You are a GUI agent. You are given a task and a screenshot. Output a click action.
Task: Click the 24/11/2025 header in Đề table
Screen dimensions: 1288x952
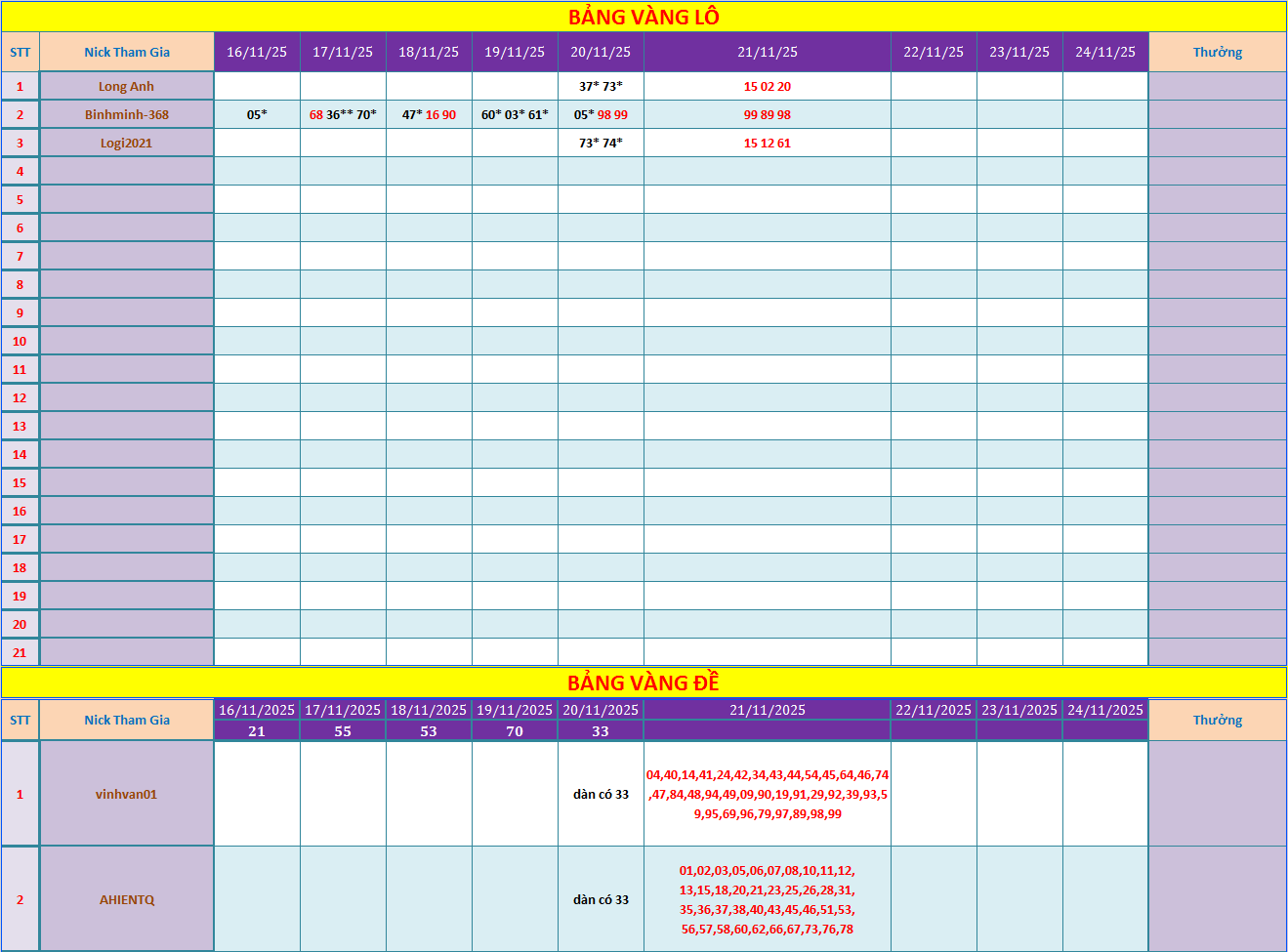(1104, 710)
